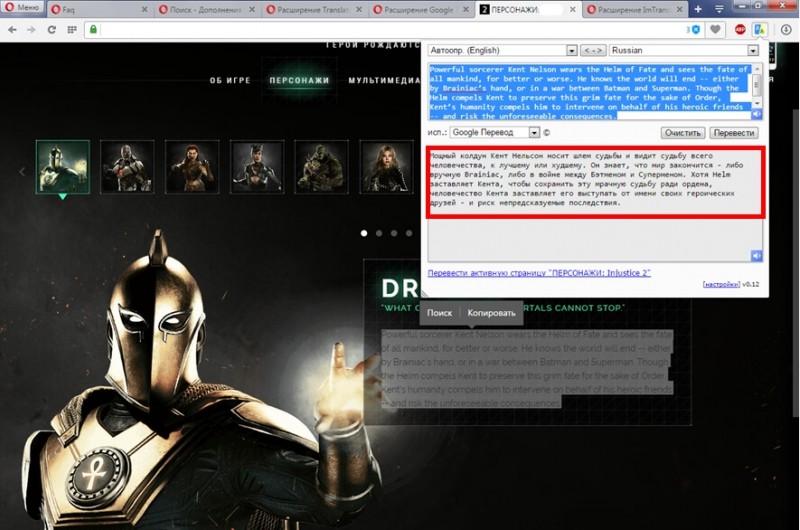Close the ПЕРСОНАЖИ tab
Image resolution: width=800 pixels, height=530 pixels.
(x=572, y=10)
